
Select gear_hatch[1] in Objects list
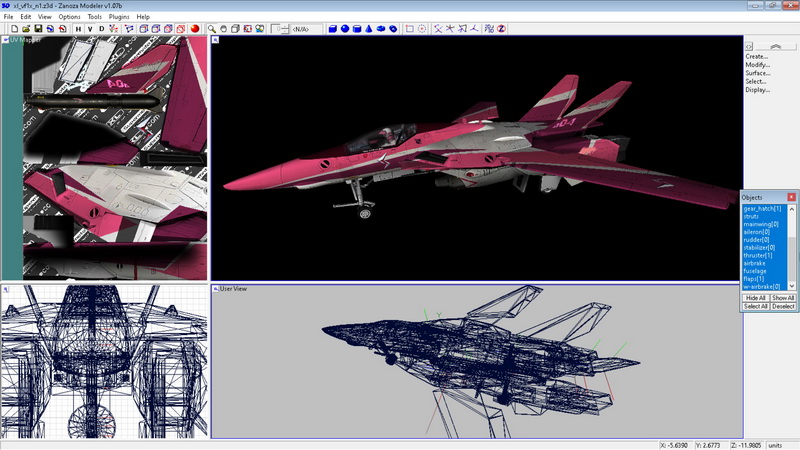(765, 209)
